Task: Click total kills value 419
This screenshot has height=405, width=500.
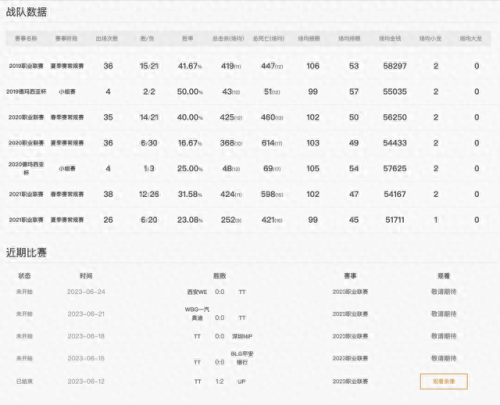Action: pyautogui.click(x=228, y=66)
